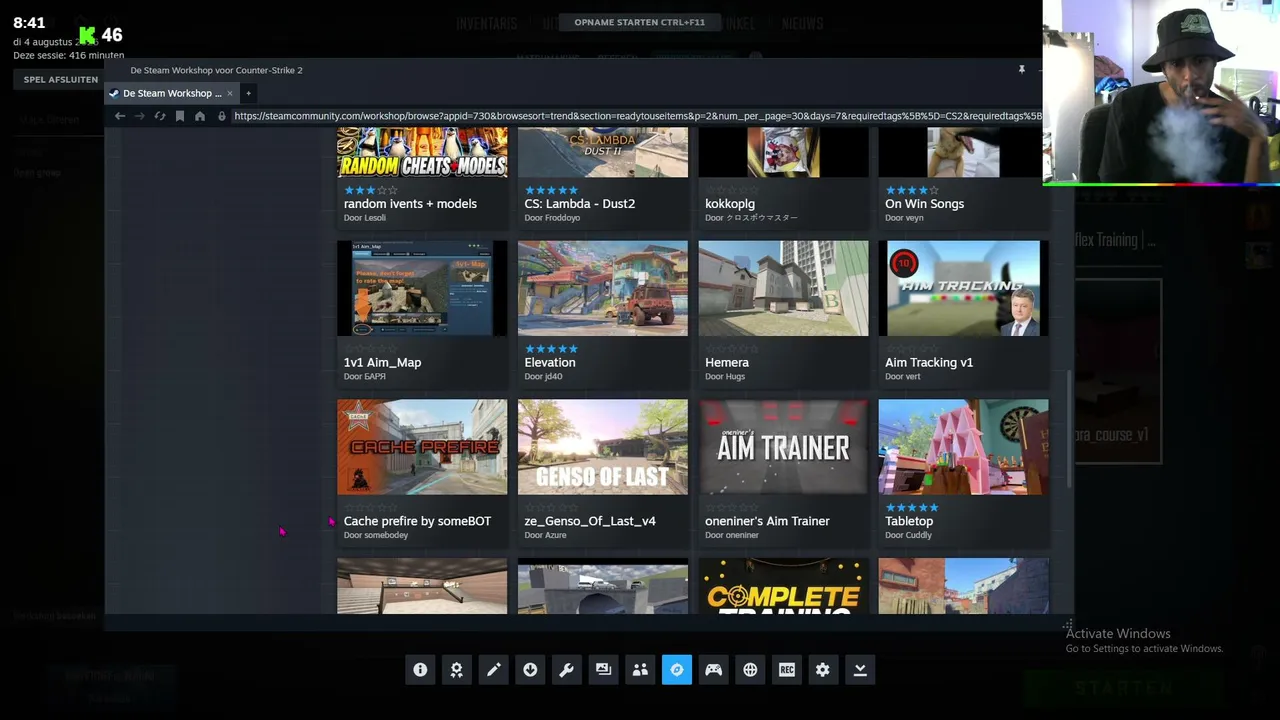Open oneniner's Aim Trainer title link
The width and height of the screenshot is (1280, 720).
click(767, 521)
